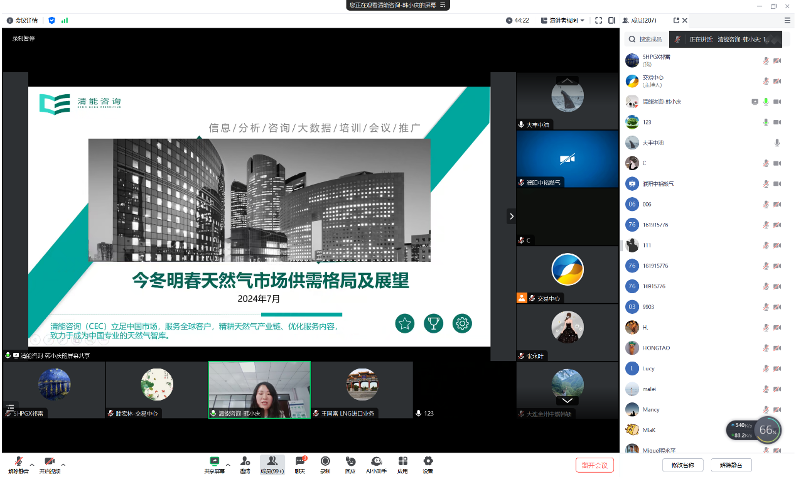Open the hamburger menu at top right

(x=787, y=20)
